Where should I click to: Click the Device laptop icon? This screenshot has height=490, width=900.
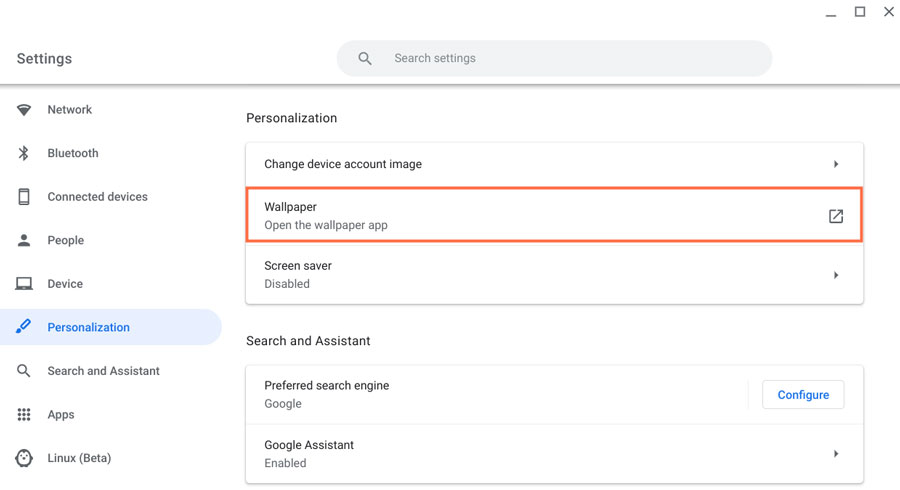(x=24, y=284)
